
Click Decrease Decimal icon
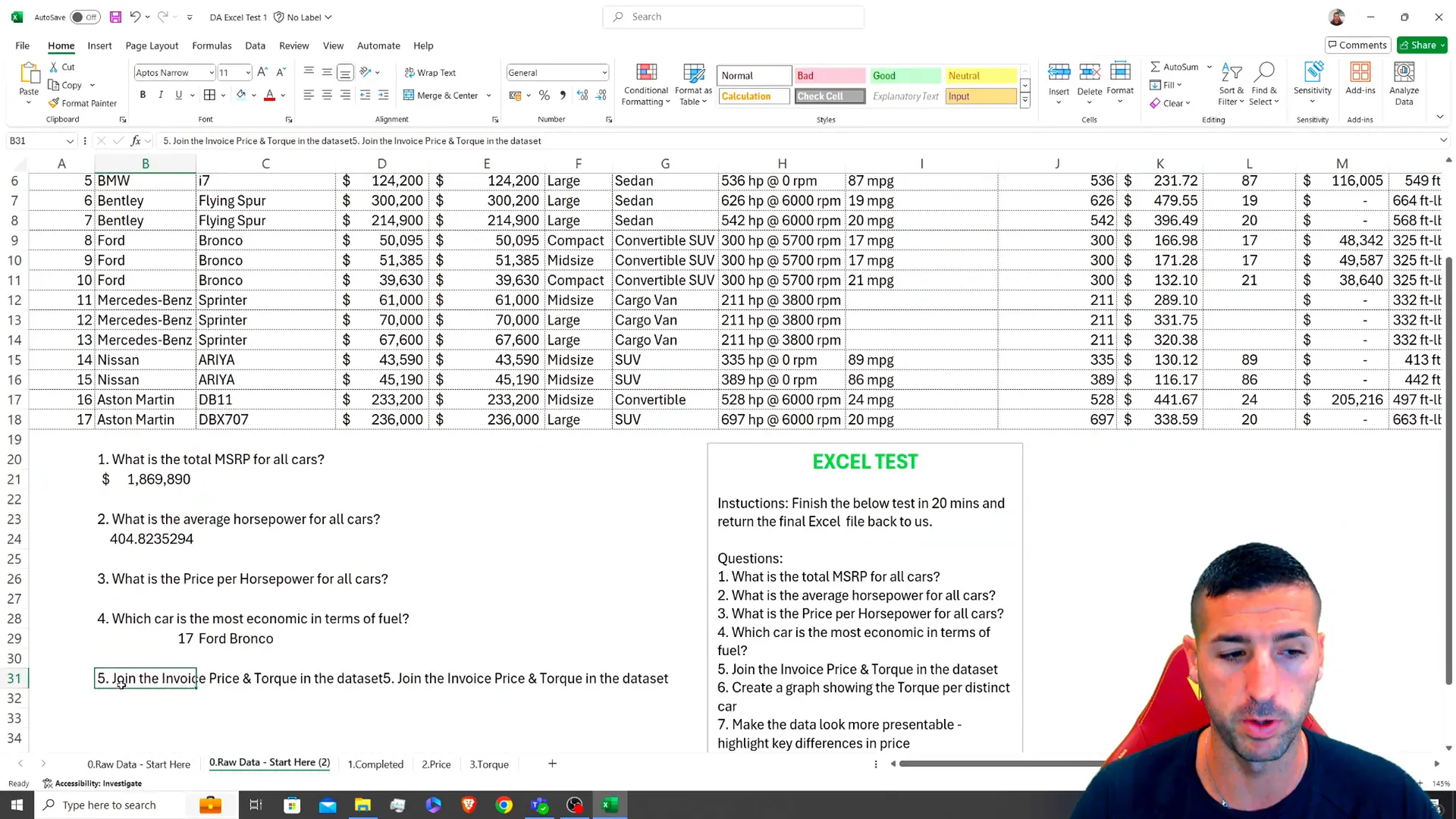[601, 95]
